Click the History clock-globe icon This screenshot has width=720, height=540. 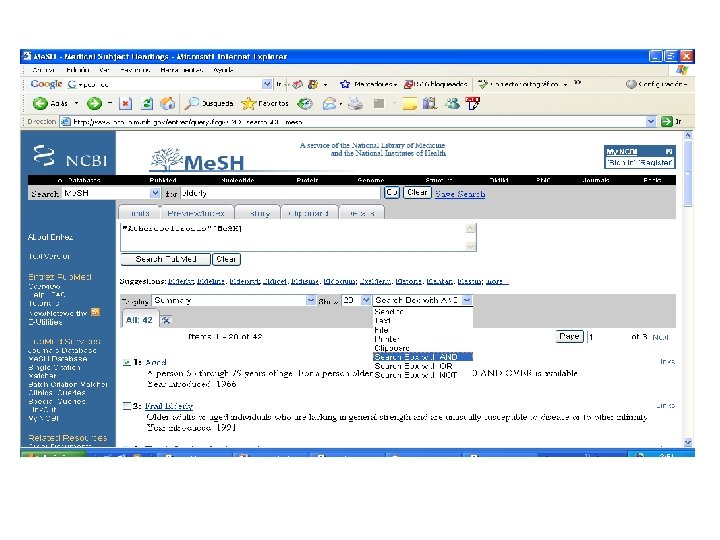(305, 104)
